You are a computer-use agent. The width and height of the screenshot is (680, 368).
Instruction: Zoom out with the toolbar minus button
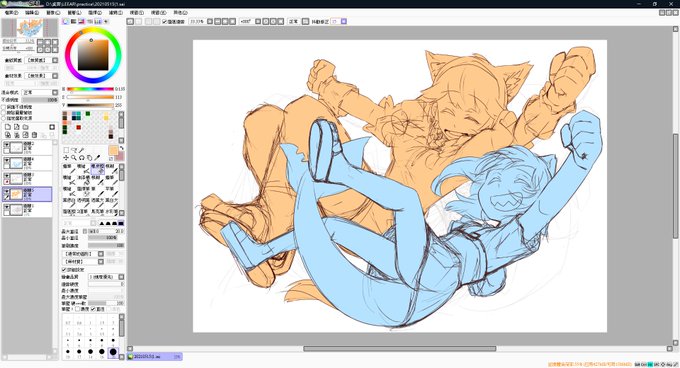pos(218,21)
